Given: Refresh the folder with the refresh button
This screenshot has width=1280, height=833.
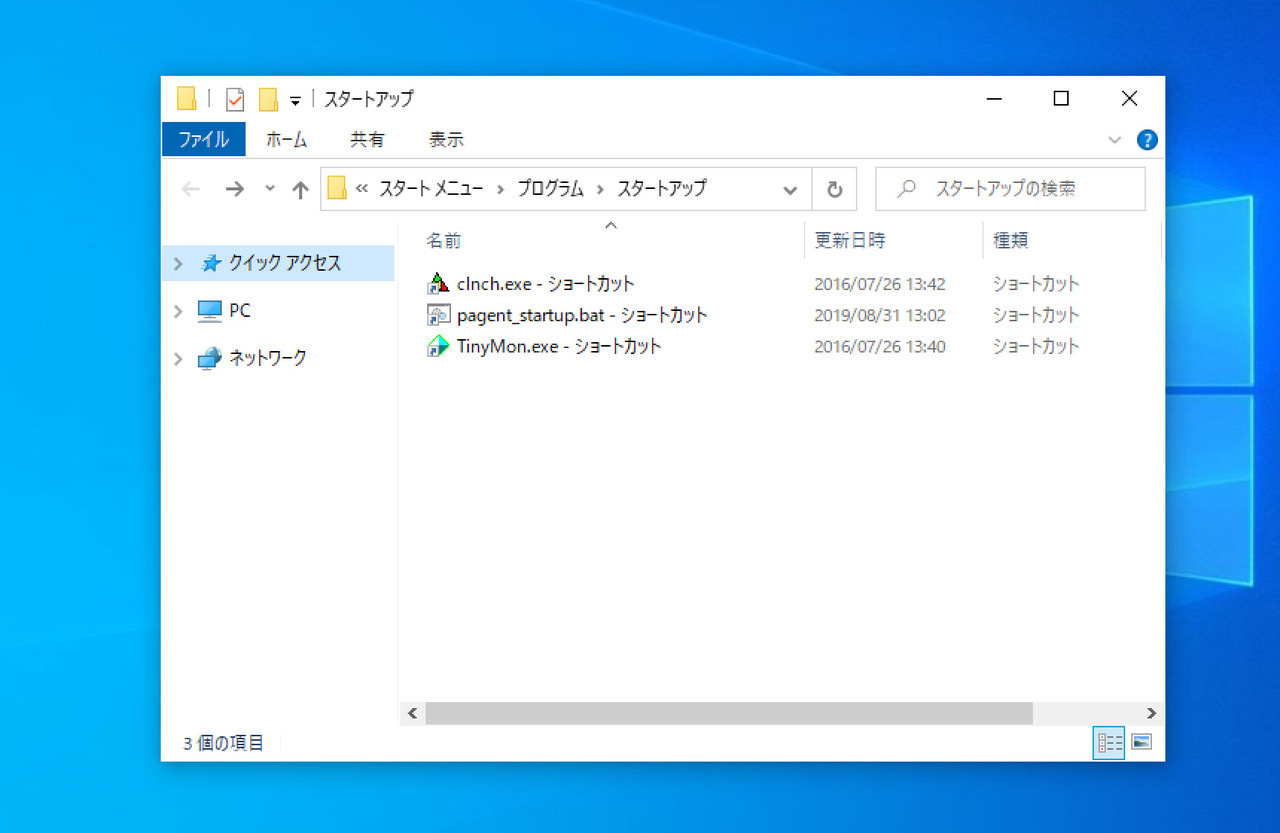Looking at the screenshot, I should click(834, 189).
